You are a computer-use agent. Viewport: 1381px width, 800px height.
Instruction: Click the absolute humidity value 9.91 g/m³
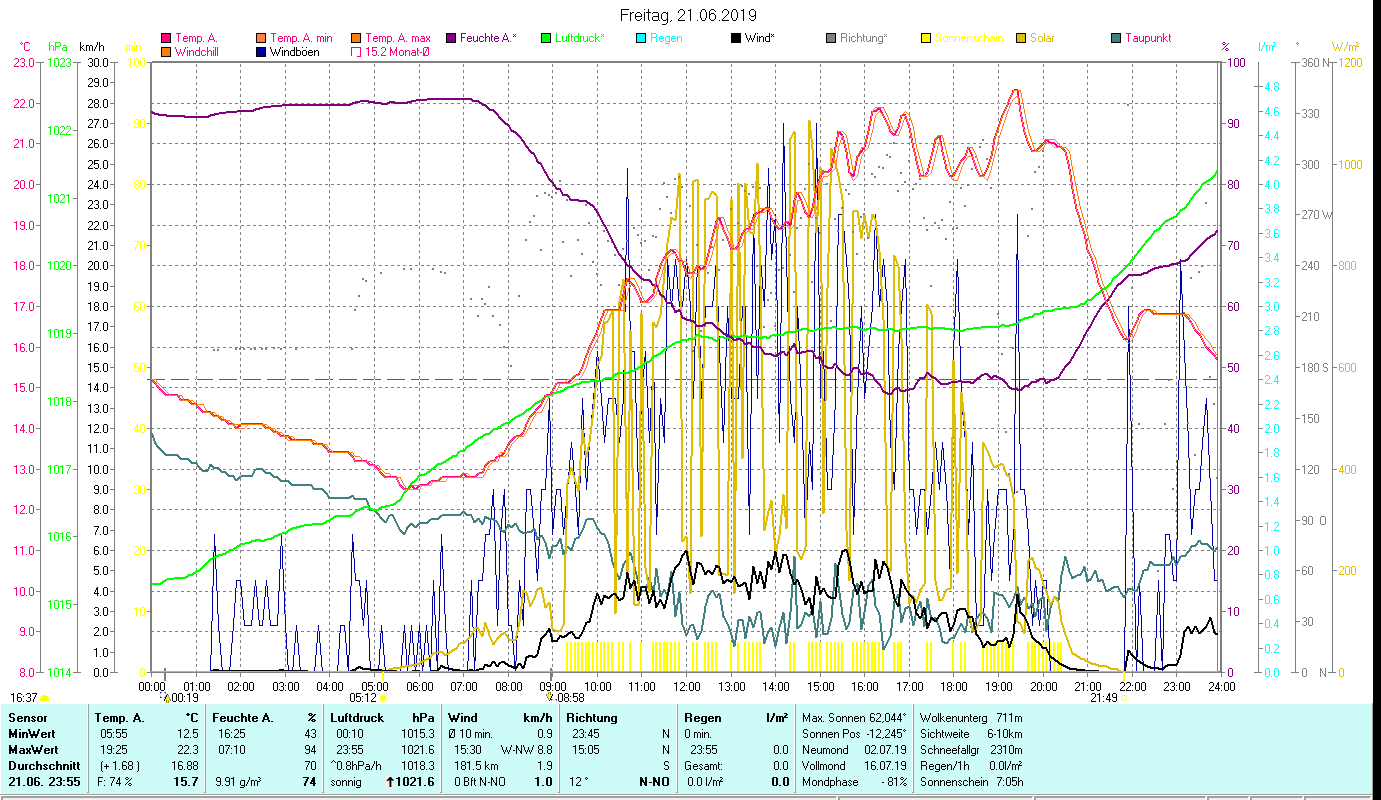(x=238, y=782)
